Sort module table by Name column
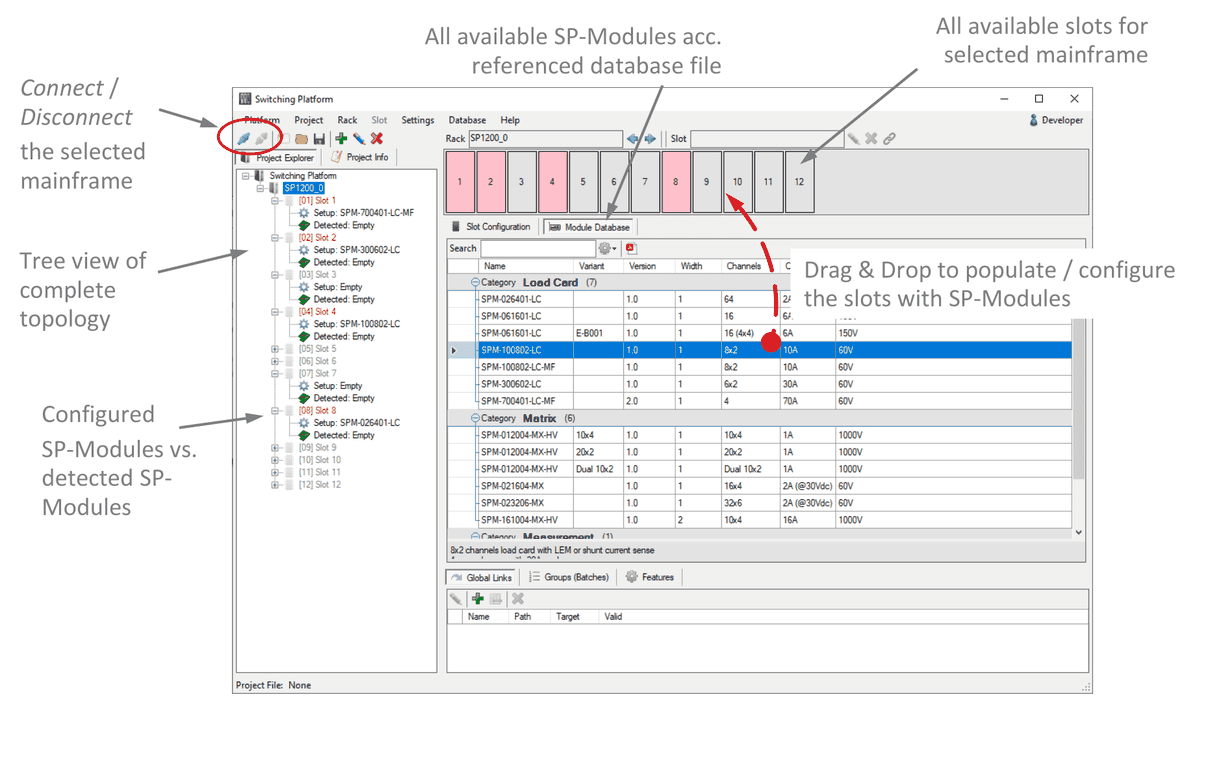 pos(526,266)
